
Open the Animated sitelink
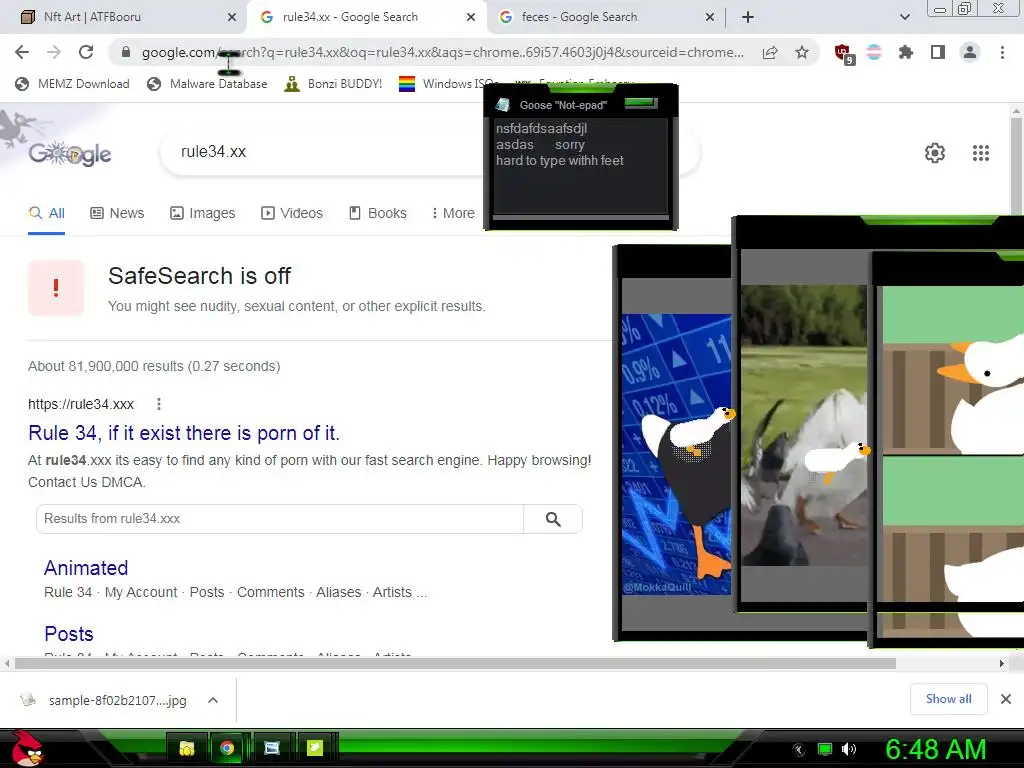pos(86,568)
